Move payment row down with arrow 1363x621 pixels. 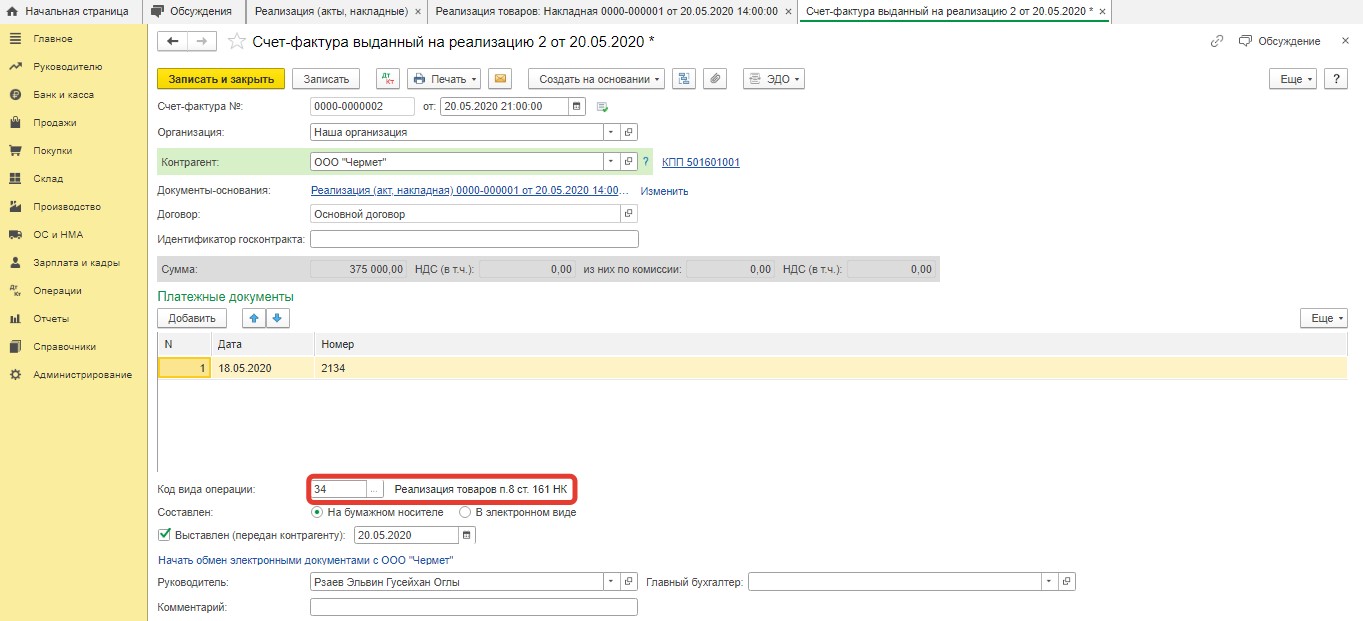277,318
